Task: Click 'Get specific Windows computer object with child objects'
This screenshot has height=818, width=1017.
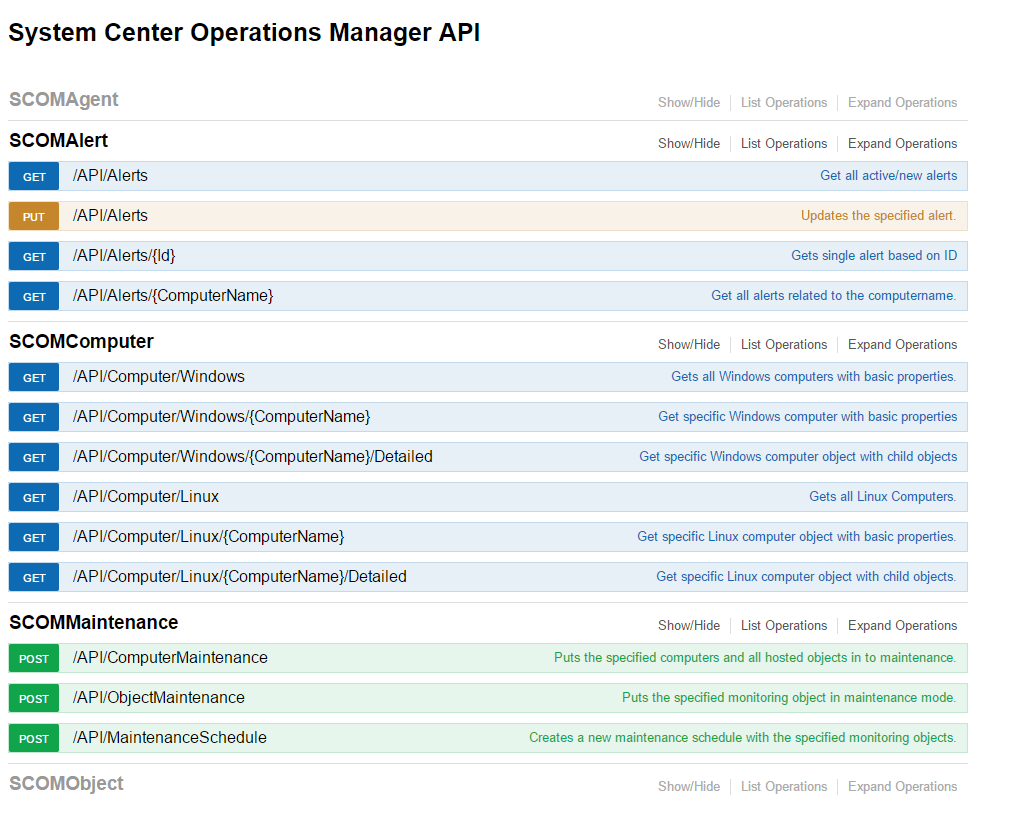Action: coord(798,457)
